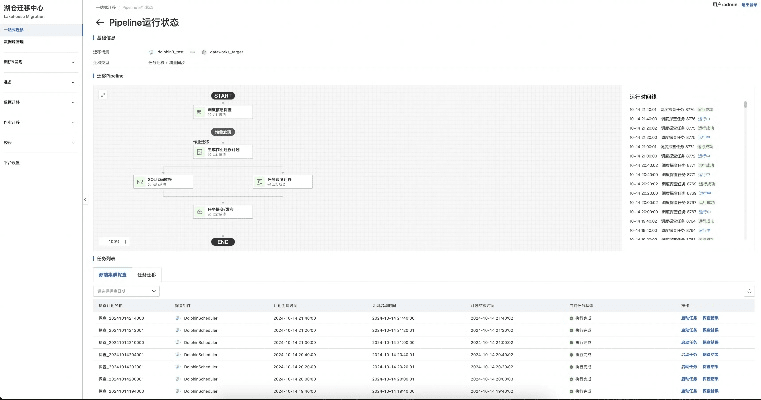Click the first action link in the first table row
This screenshot has height=400, width=761.
687,317
